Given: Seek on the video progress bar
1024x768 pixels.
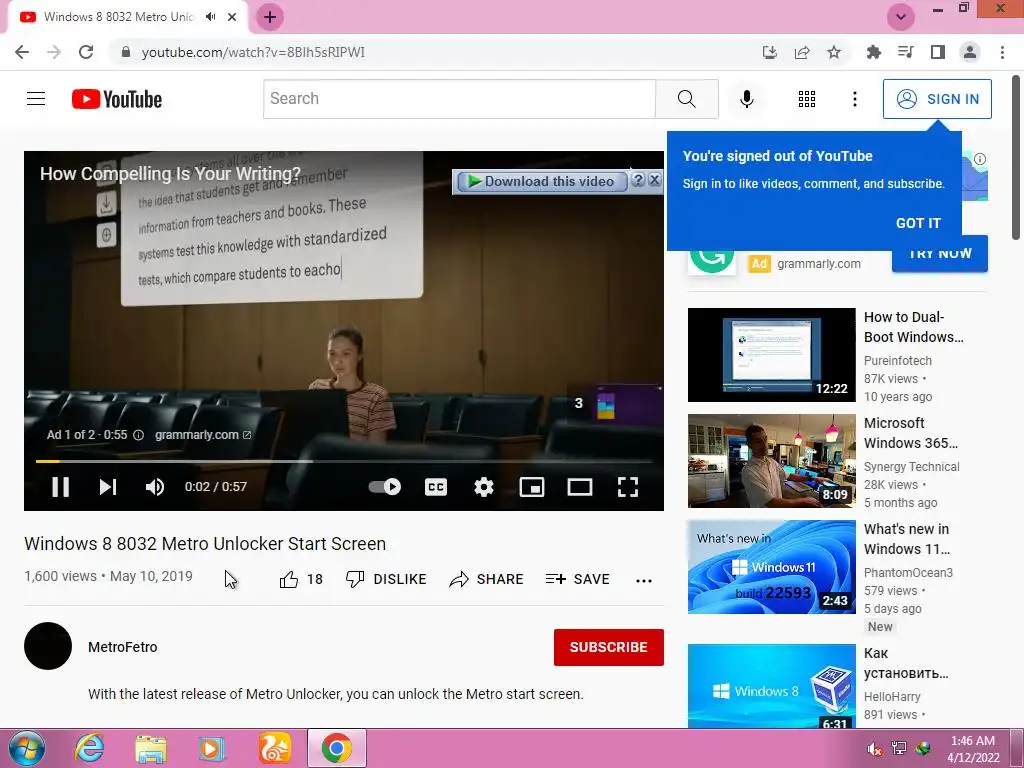Looking at the screenshot, I should (x=344, y=461).
